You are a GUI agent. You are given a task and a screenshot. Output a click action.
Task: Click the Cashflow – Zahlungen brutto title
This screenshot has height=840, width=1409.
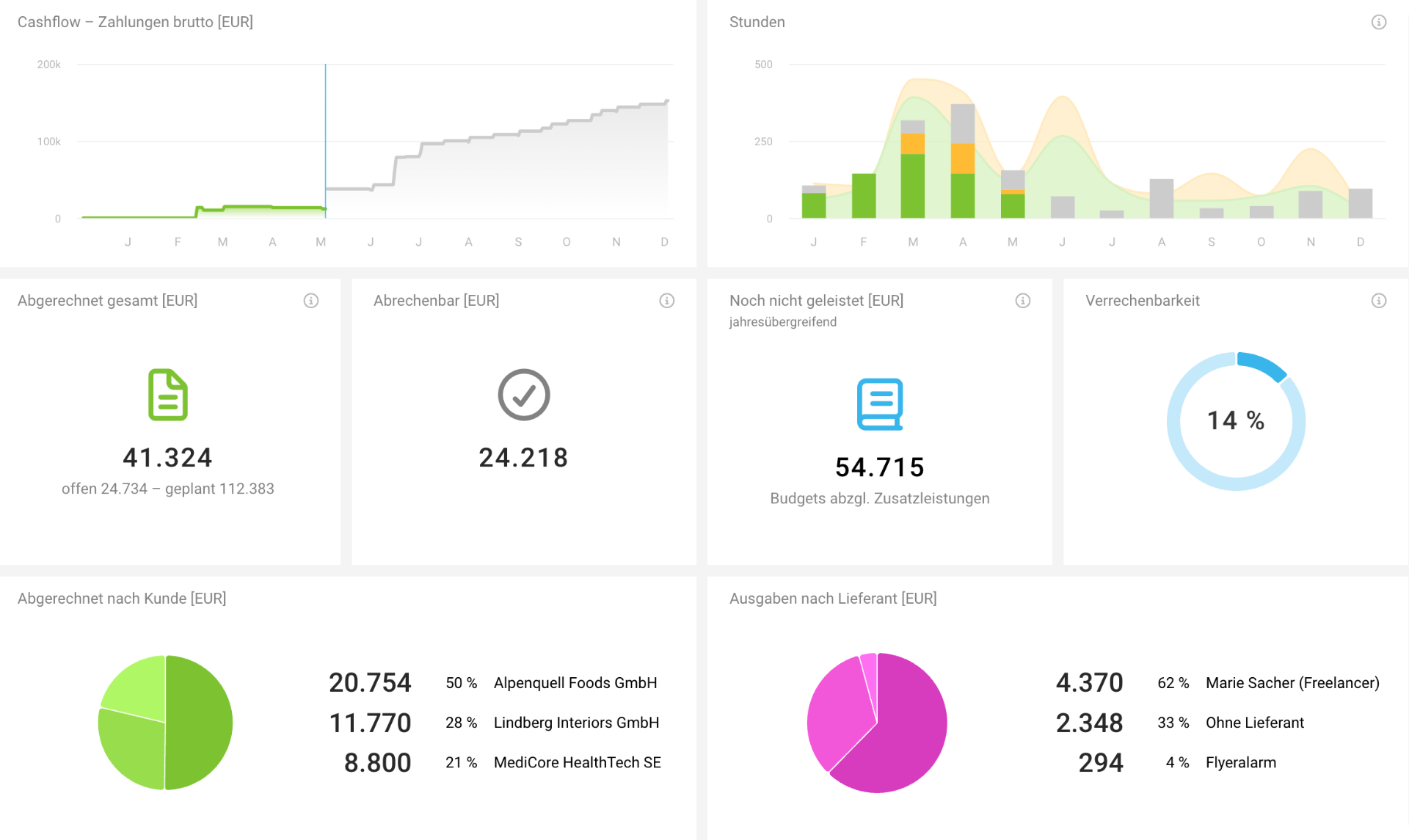pos(136,22)
